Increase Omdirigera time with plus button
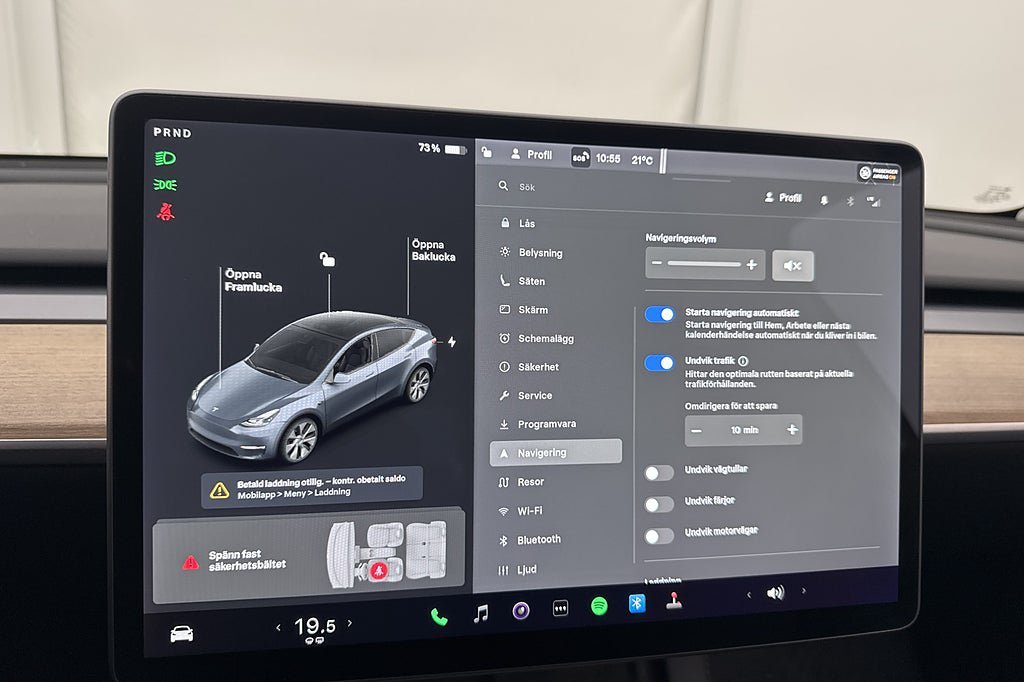This screenshot has height=682, width=1024. tap(792, 430)
